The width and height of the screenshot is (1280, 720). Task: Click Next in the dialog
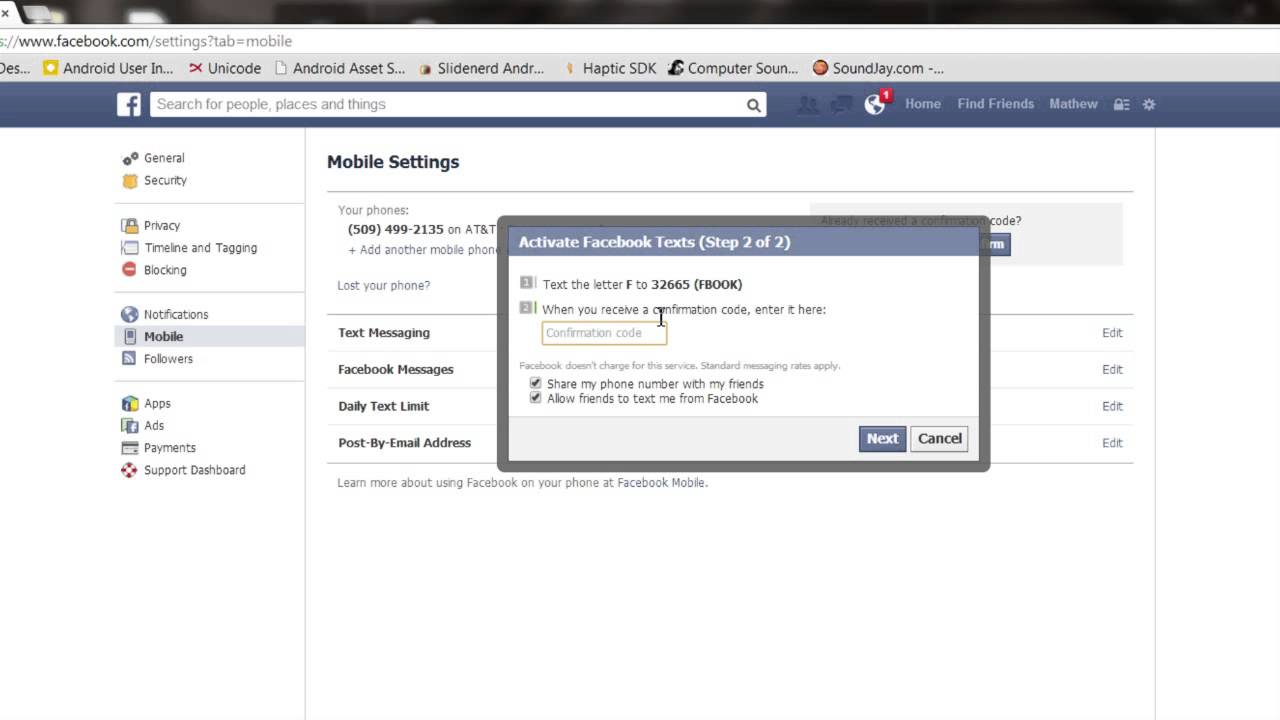[882, 439]
